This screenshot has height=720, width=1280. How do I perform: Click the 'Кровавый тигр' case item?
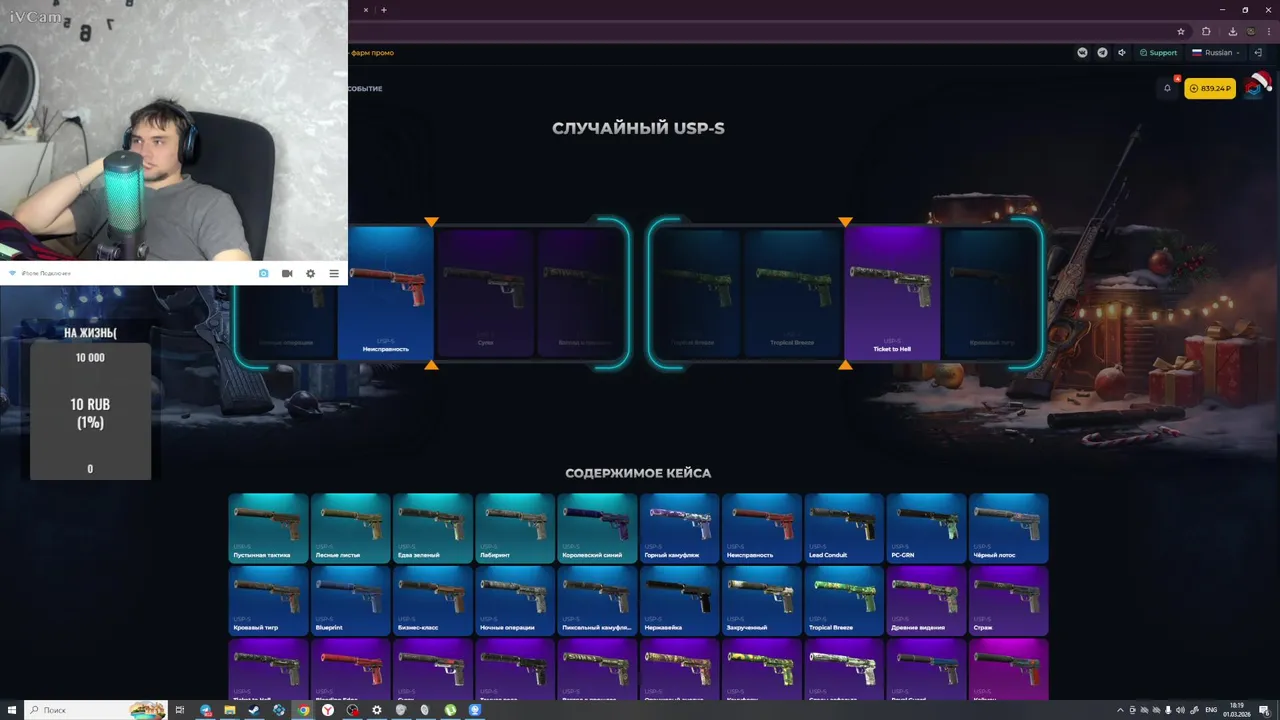(268, 601)
